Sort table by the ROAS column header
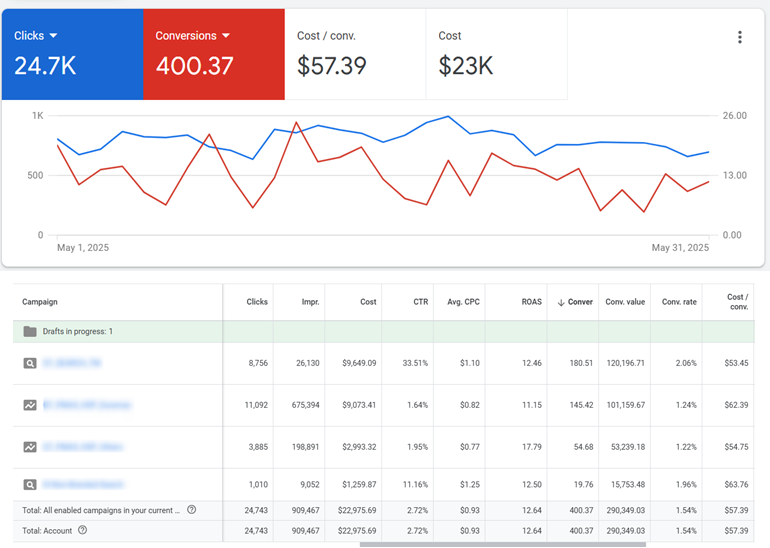 tap(531, 302)
